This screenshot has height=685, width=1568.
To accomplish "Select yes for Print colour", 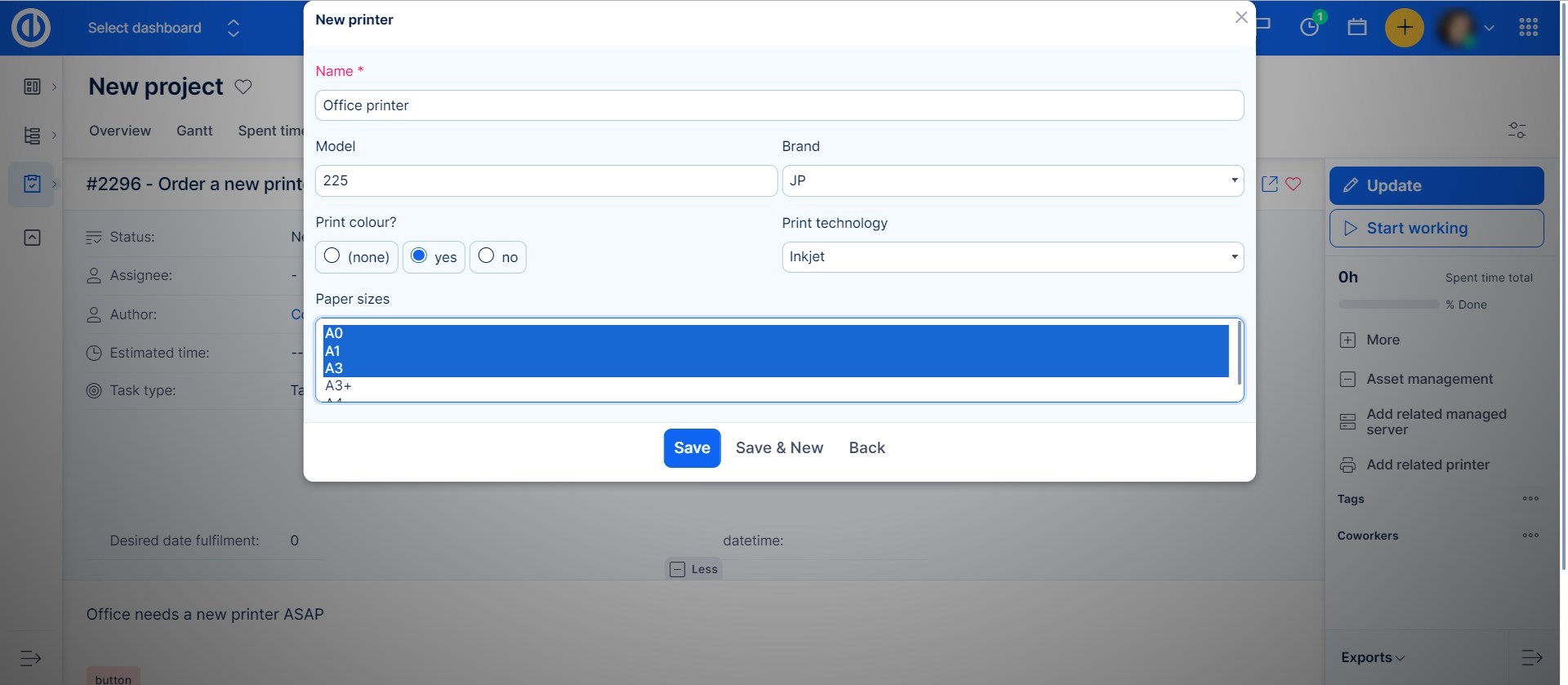I will pyautogui.click(x=419, y=256).
